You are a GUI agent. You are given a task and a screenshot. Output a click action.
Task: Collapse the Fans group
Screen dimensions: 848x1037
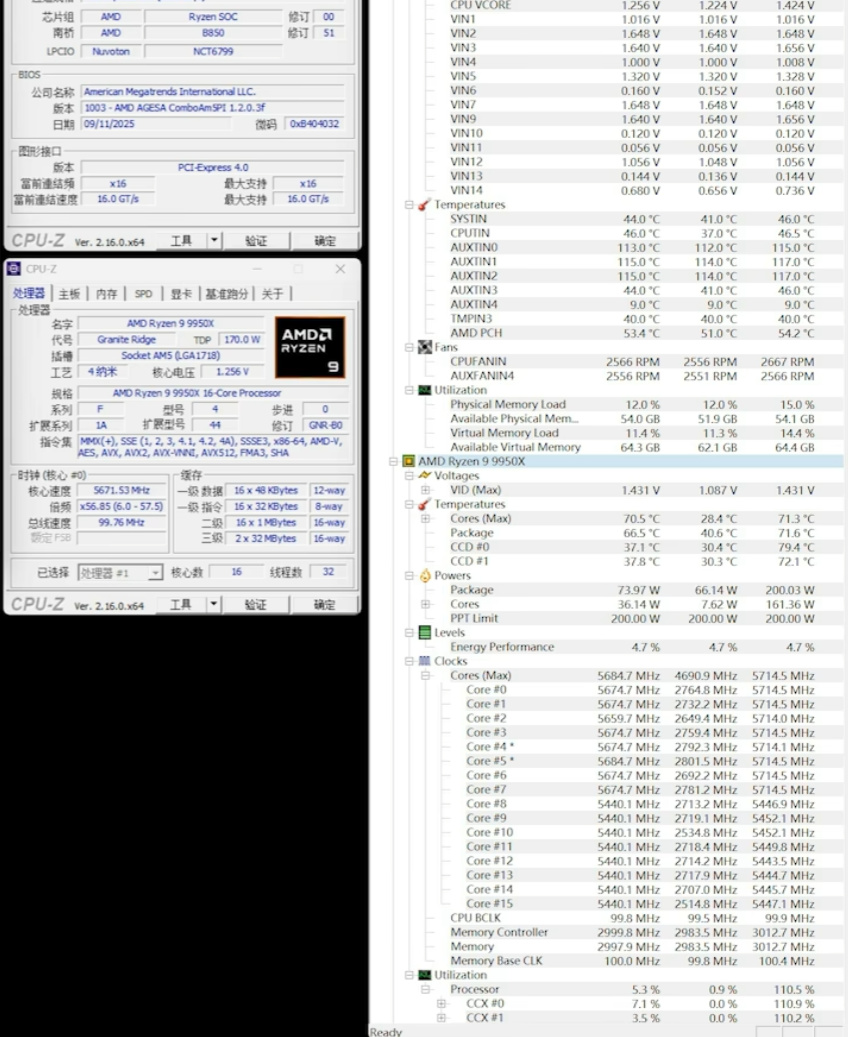pyautogui.click(x=409, y=347)
